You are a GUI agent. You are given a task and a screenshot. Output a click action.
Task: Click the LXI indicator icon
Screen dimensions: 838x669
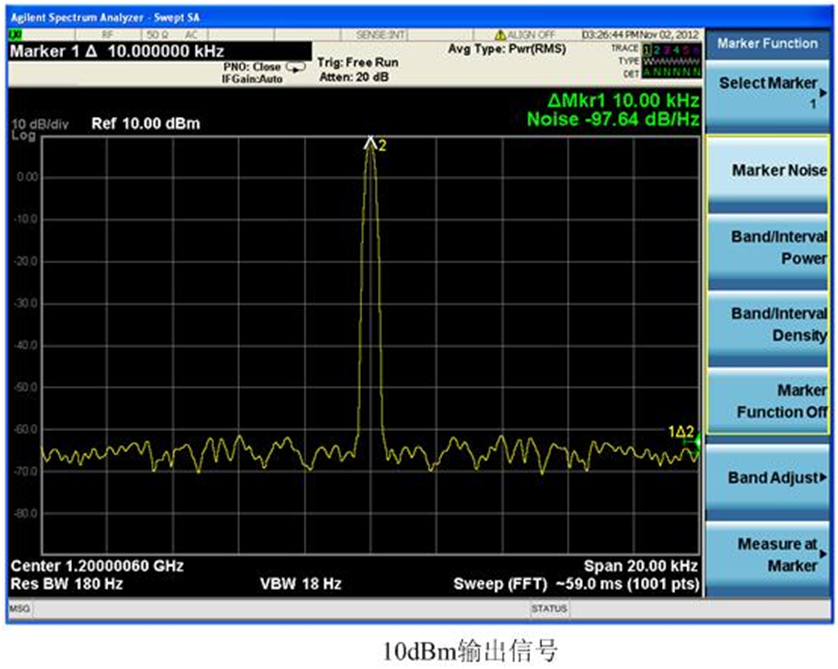pyautogui.click(x=15, y=34)
